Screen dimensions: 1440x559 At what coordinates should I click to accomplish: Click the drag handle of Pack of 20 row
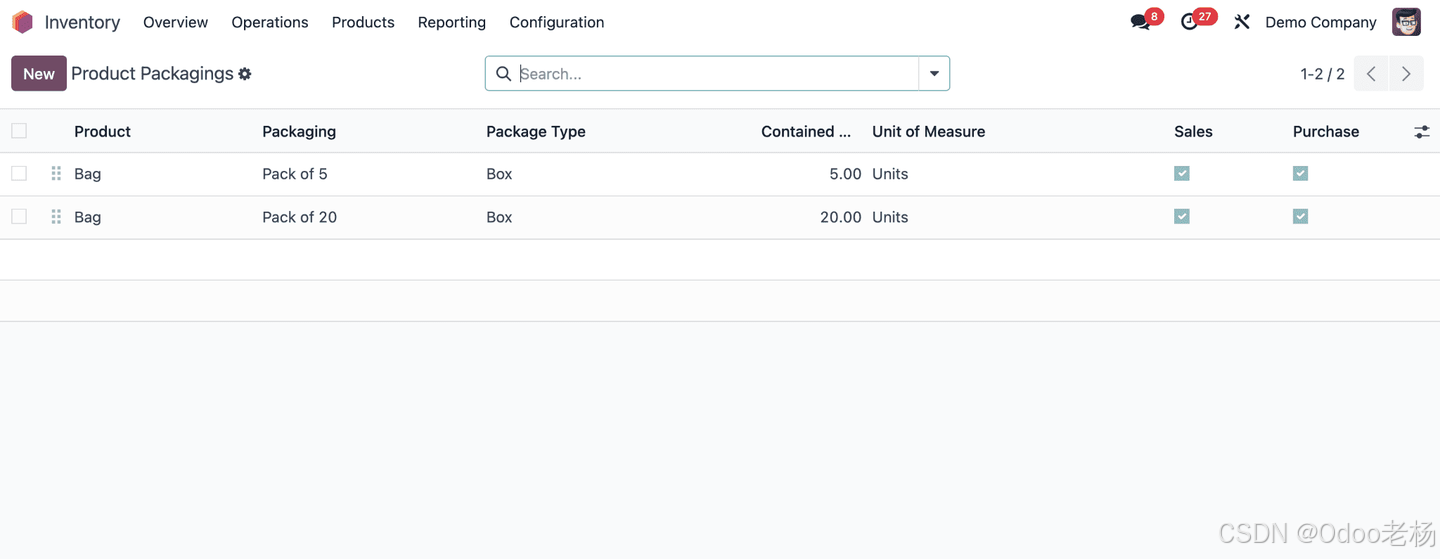click(56, 217)
